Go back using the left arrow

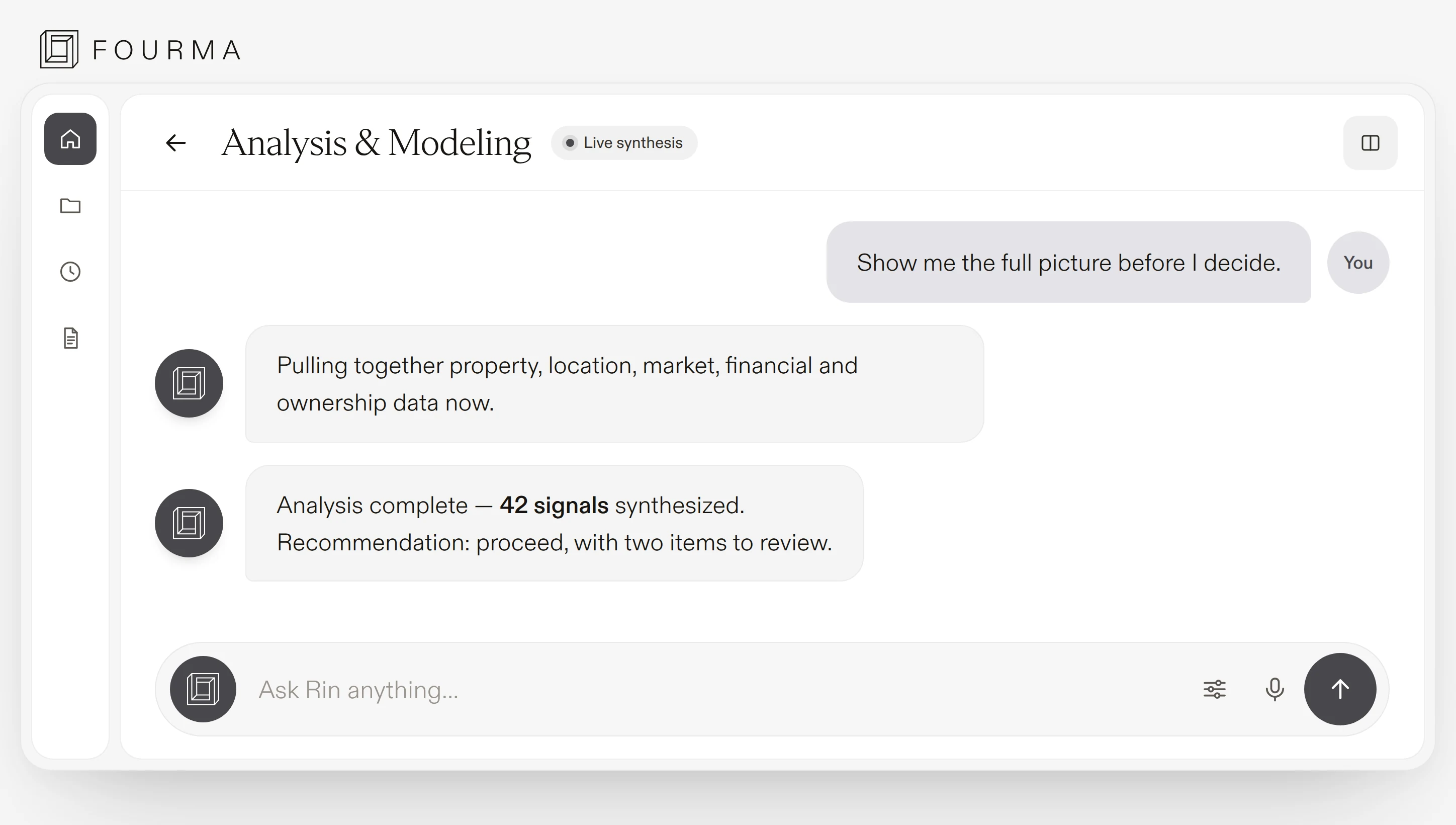pos(175,143)
